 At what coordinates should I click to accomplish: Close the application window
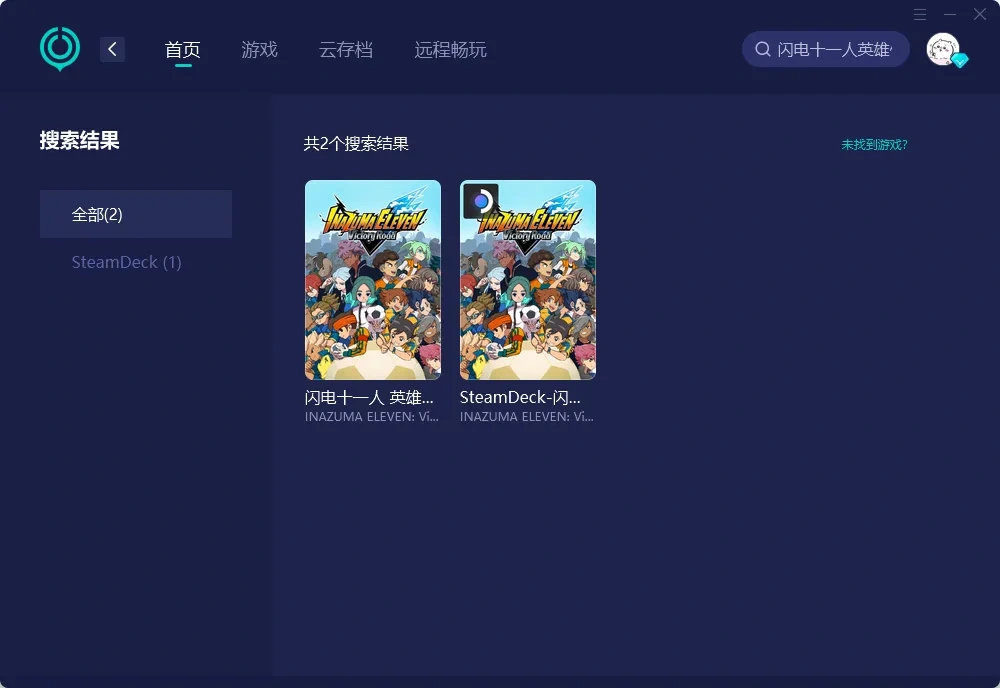tap(980, 15)
